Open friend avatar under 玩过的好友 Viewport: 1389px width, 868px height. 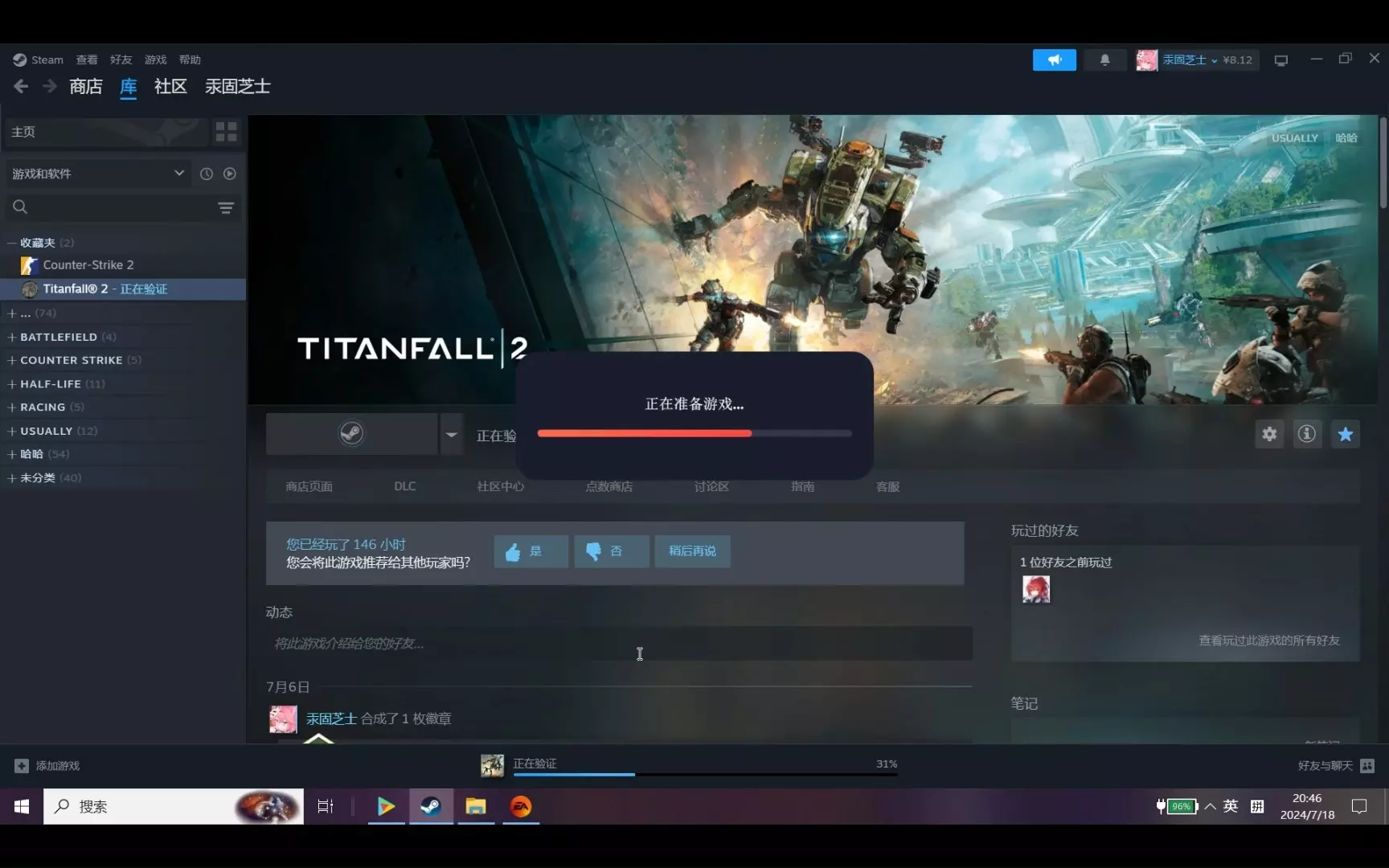coord(1036,589)
